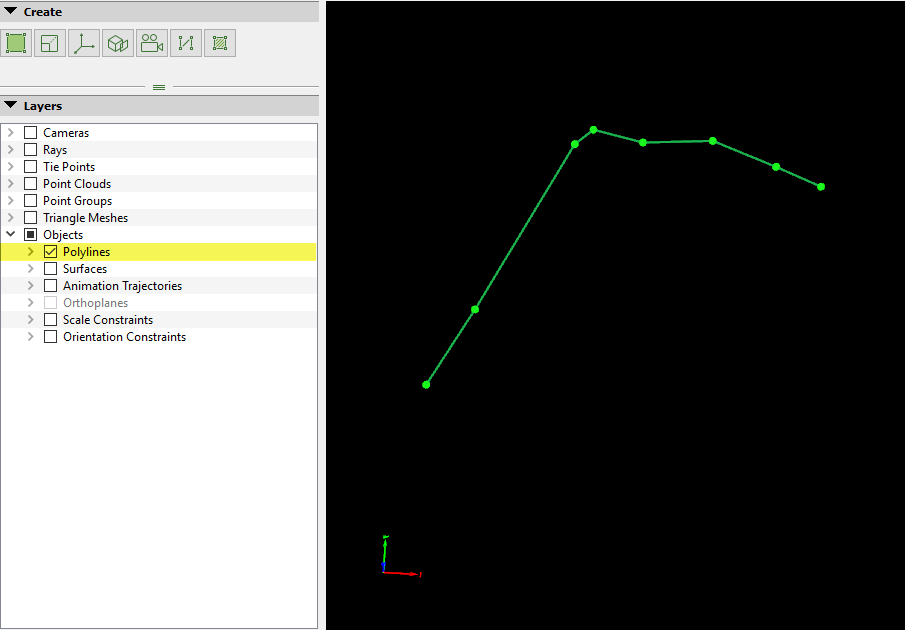The width and height of the screenshot is (905, 630).
Task: Select the scale constraint creation tool
Action: pyautogui.click(x=185, y=43)
